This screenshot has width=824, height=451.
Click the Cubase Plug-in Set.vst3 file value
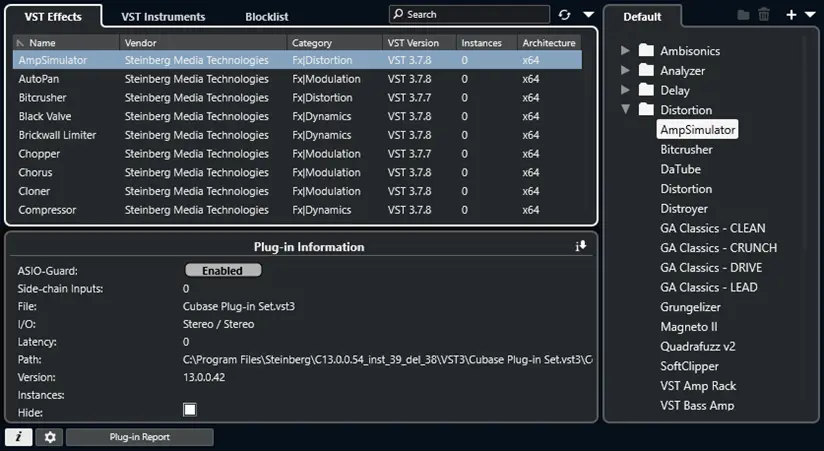pos(239,306)
